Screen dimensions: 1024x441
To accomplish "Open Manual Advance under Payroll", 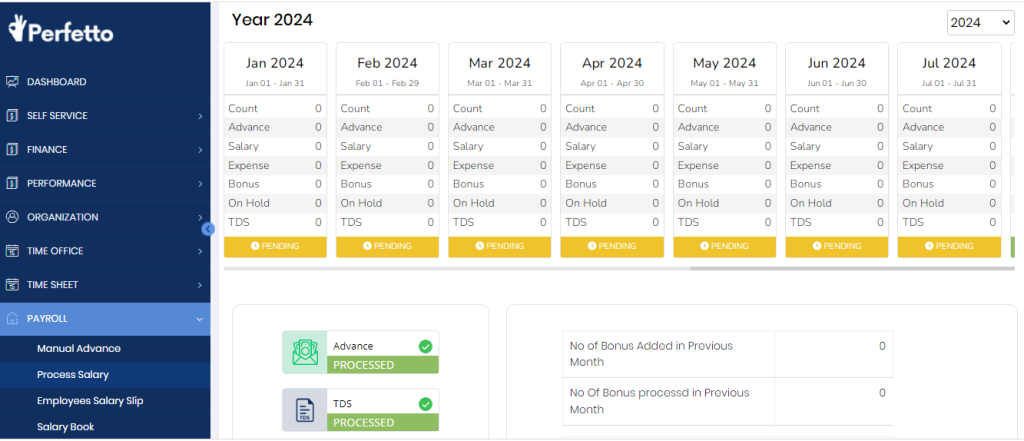I will tap(79, 349).
